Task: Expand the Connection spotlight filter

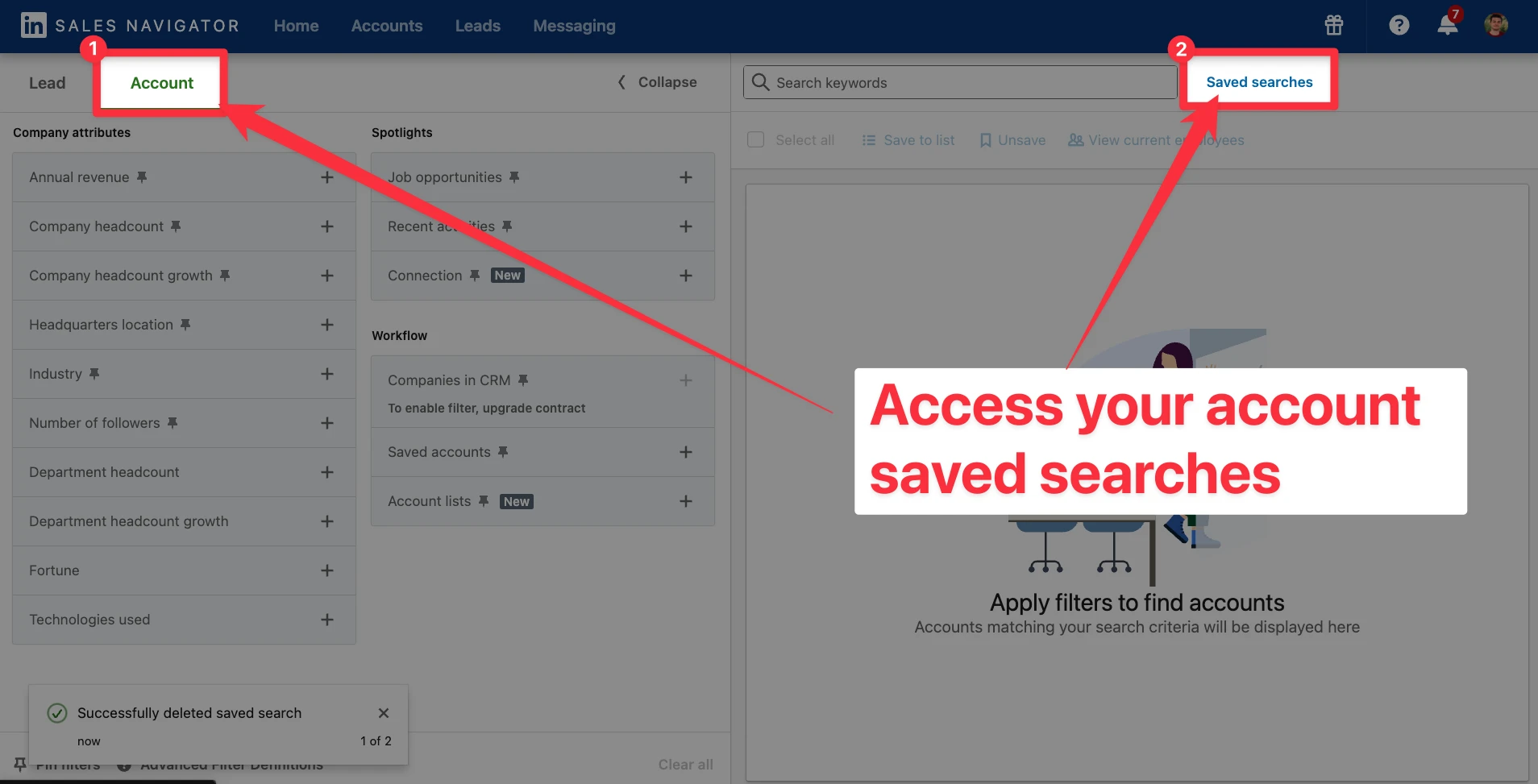Action: (685, 276)
